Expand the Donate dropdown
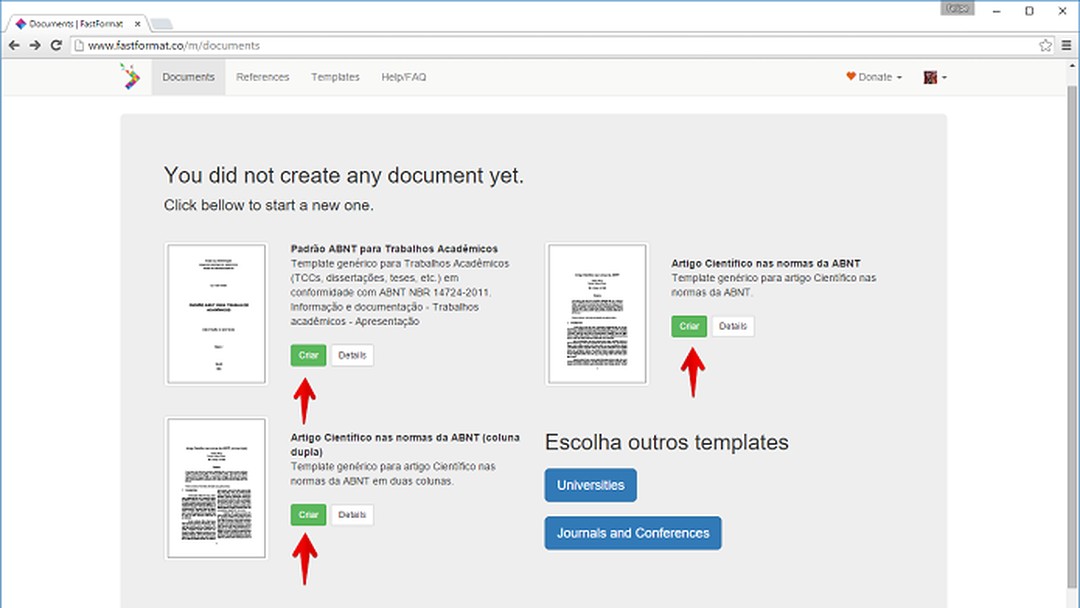This screenshot has width=1080, height=608. 874,77
